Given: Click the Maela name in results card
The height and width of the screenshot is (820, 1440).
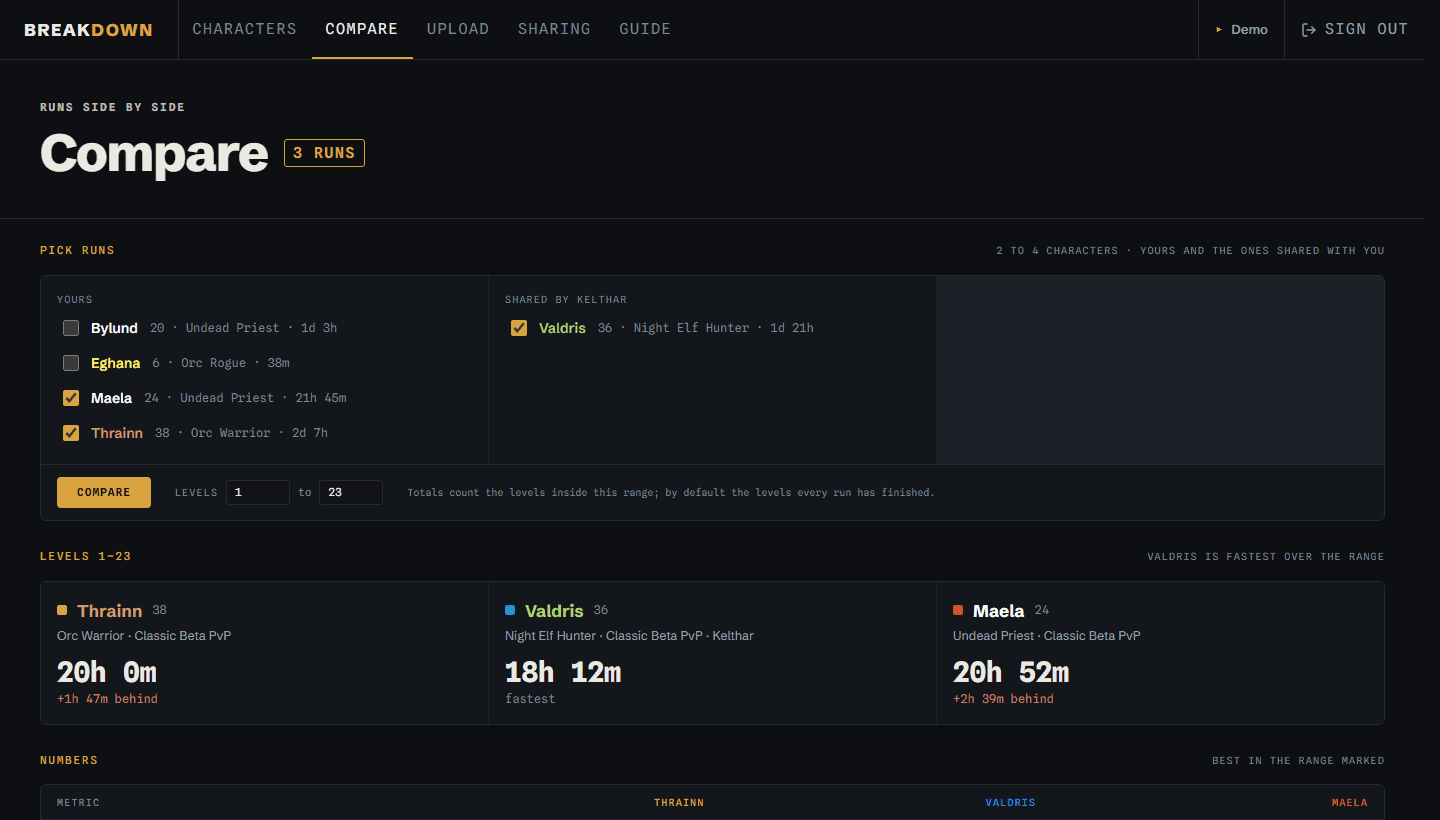Looking at the screenshot, I should pos(998,611).
